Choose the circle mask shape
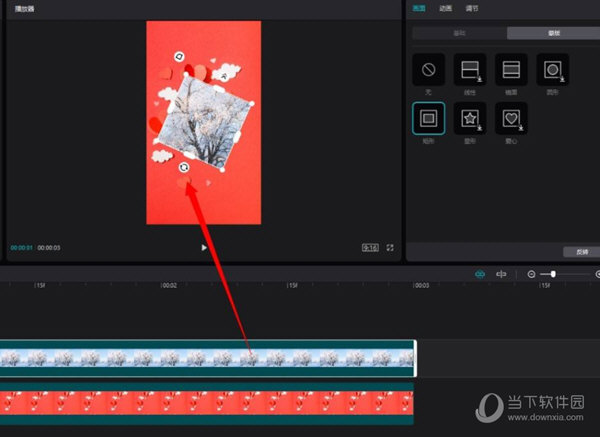Viewport: 600px width, 437px height. click(x=552, y=70)
